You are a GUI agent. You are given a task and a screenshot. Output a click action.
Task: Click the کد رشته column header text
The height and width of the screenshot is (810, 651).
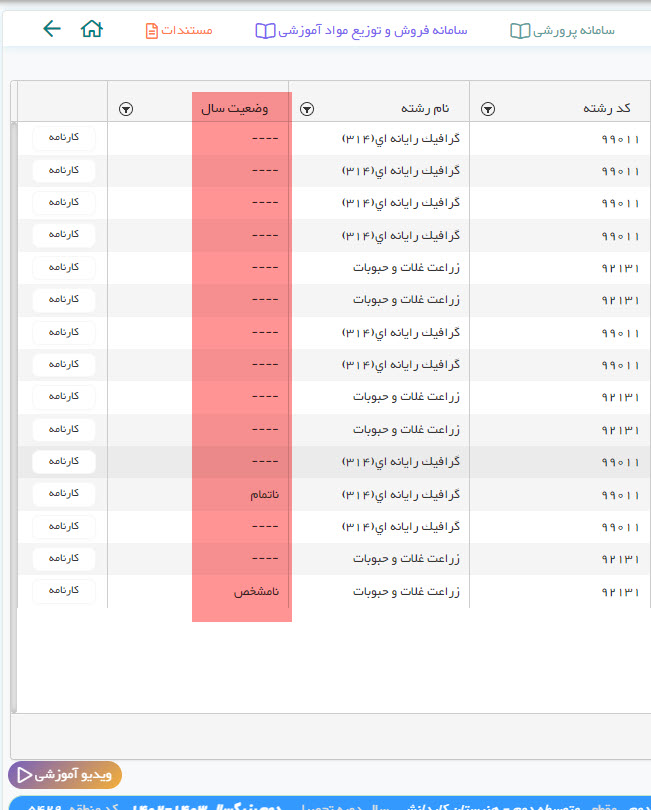click(608, 108)
